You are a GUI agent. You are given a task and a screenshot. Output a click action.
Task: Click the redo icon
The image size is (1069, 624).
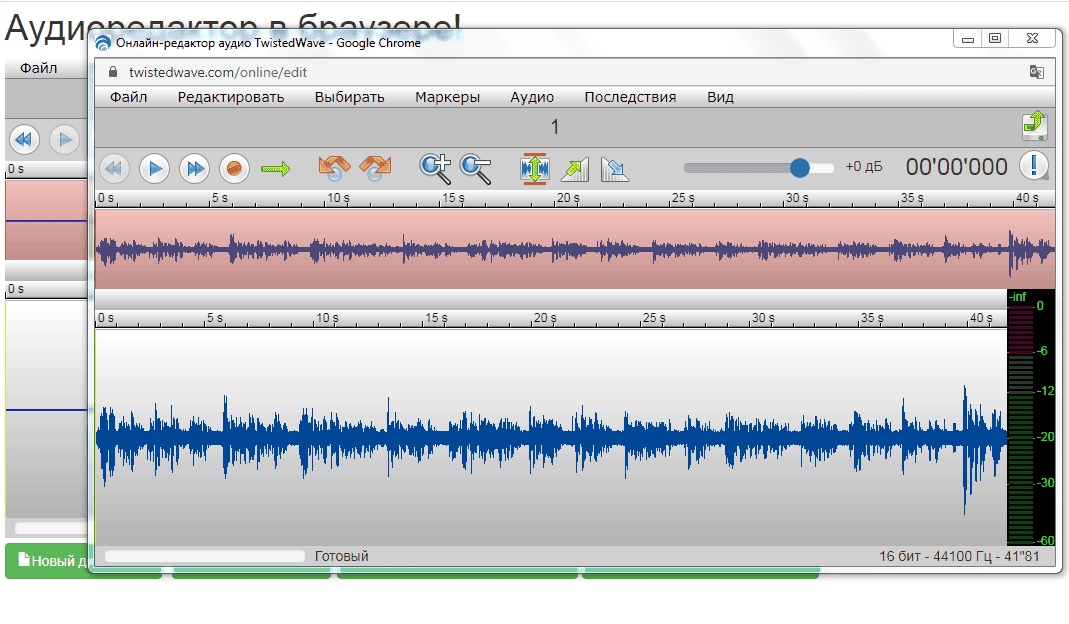point(375,168)
